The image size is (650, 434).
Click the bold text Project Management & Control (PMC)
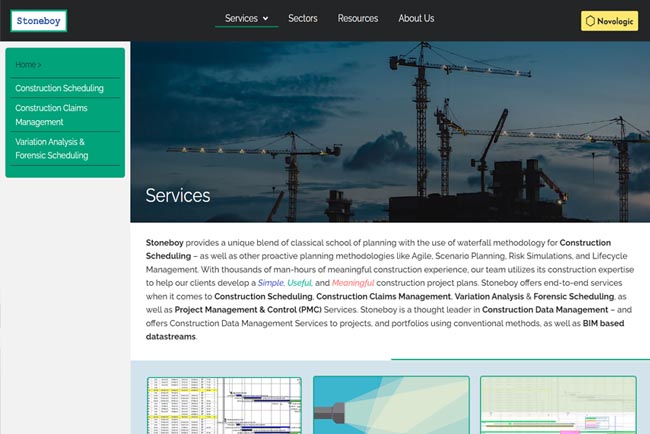(248, 310)
